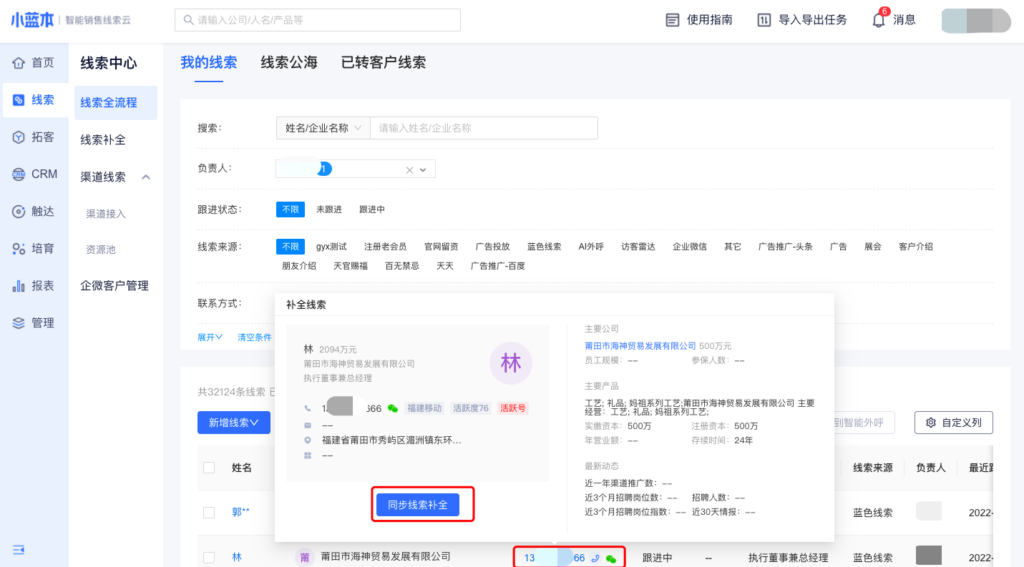
Task: Click the 首页 home icon in sidebar
Action: pos(18,63)
